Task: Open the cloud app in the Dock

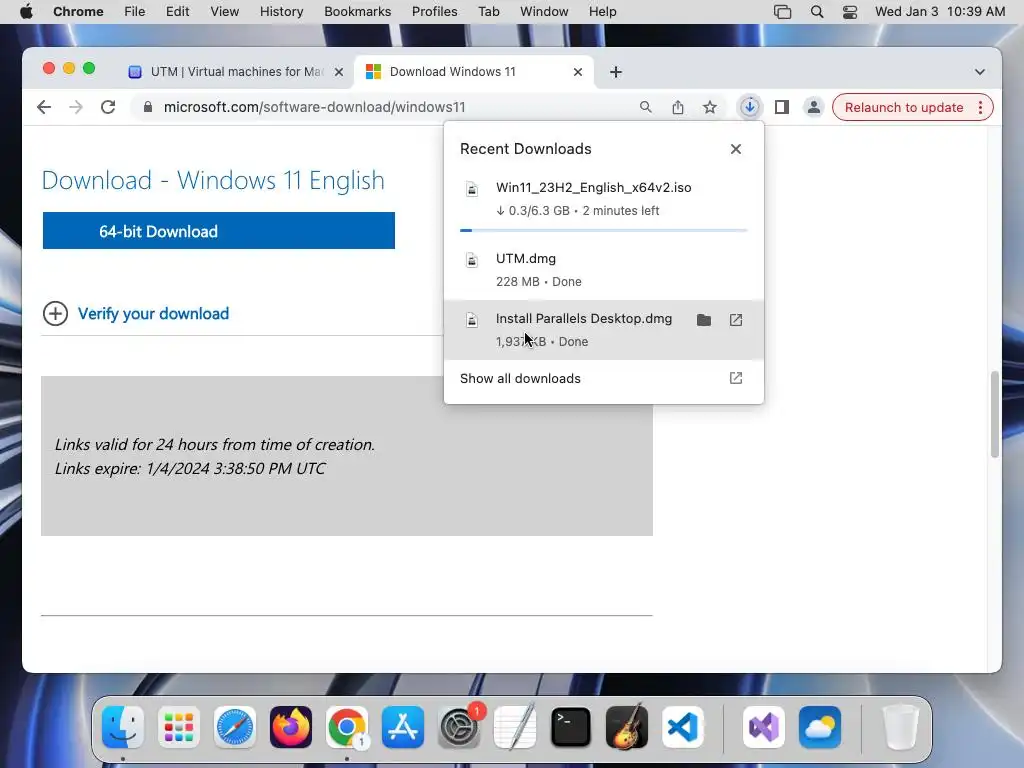Action: pos(820,727)
